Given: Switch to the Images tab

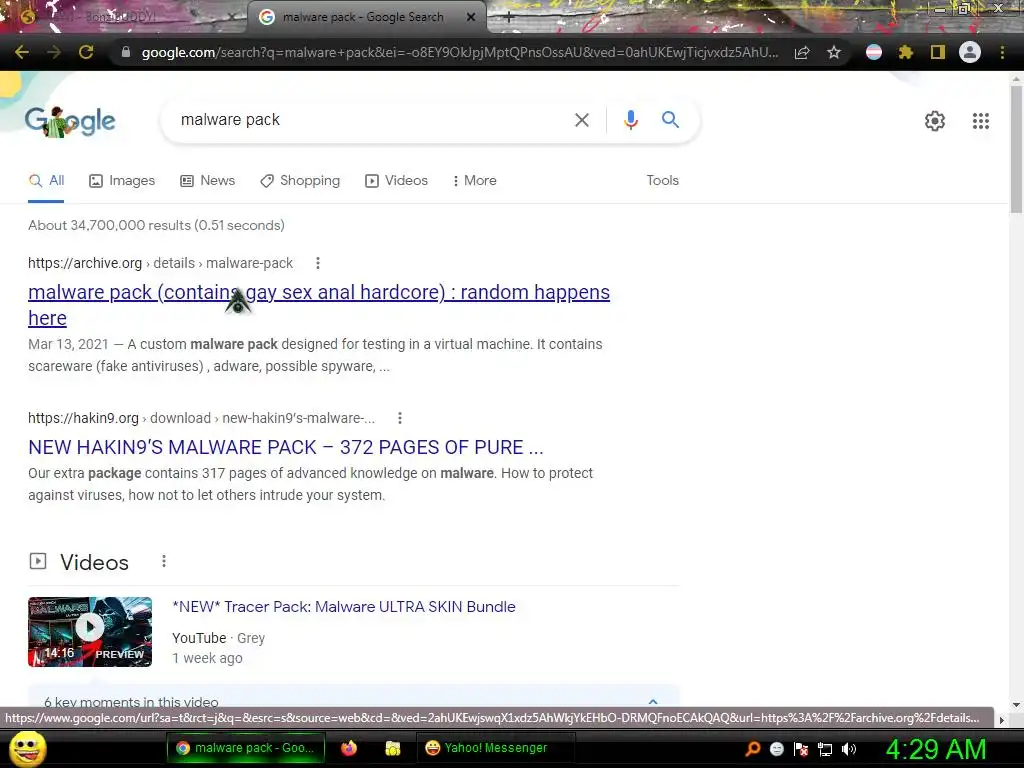Looking at the screenshot, I should tap(122, 181).
